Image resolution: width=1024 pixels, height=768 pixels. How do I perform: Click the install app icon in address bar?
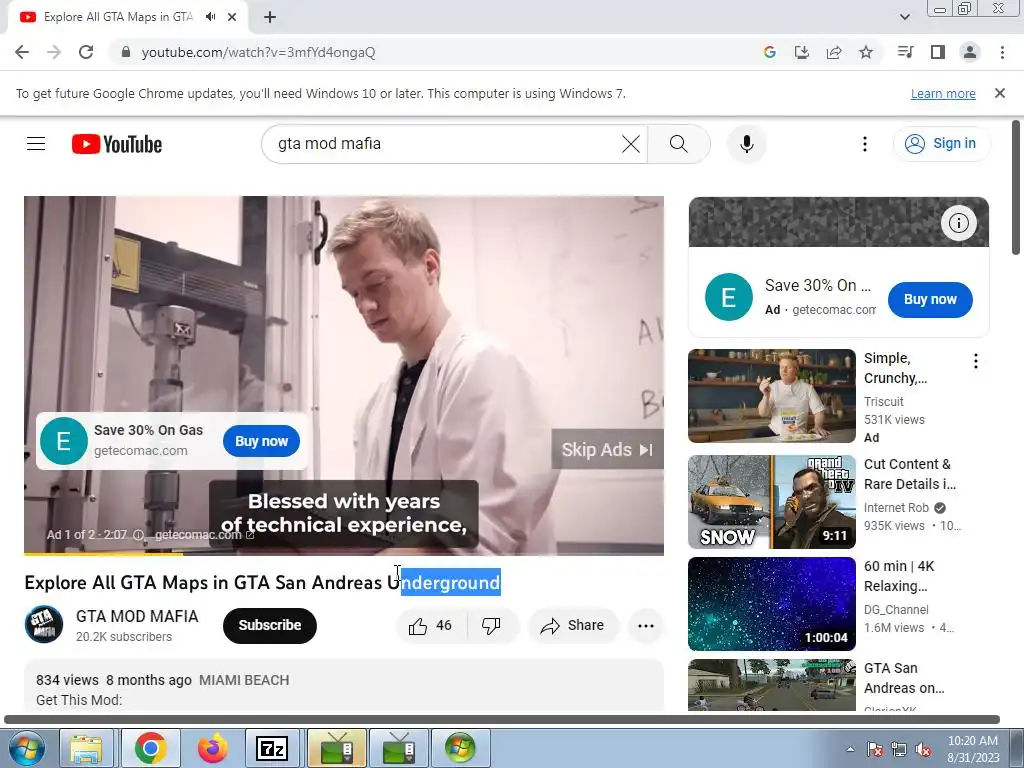802,52
